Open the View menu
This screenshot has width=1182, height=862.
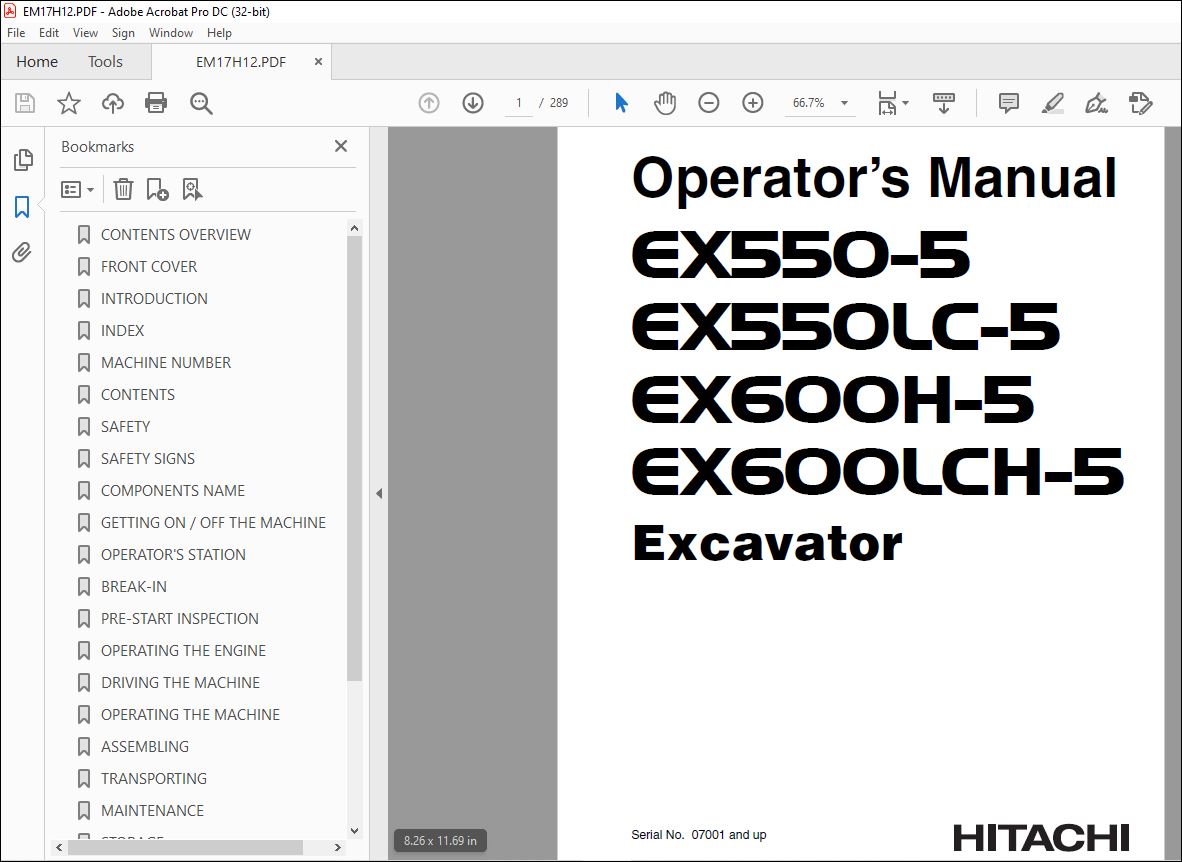85,32
